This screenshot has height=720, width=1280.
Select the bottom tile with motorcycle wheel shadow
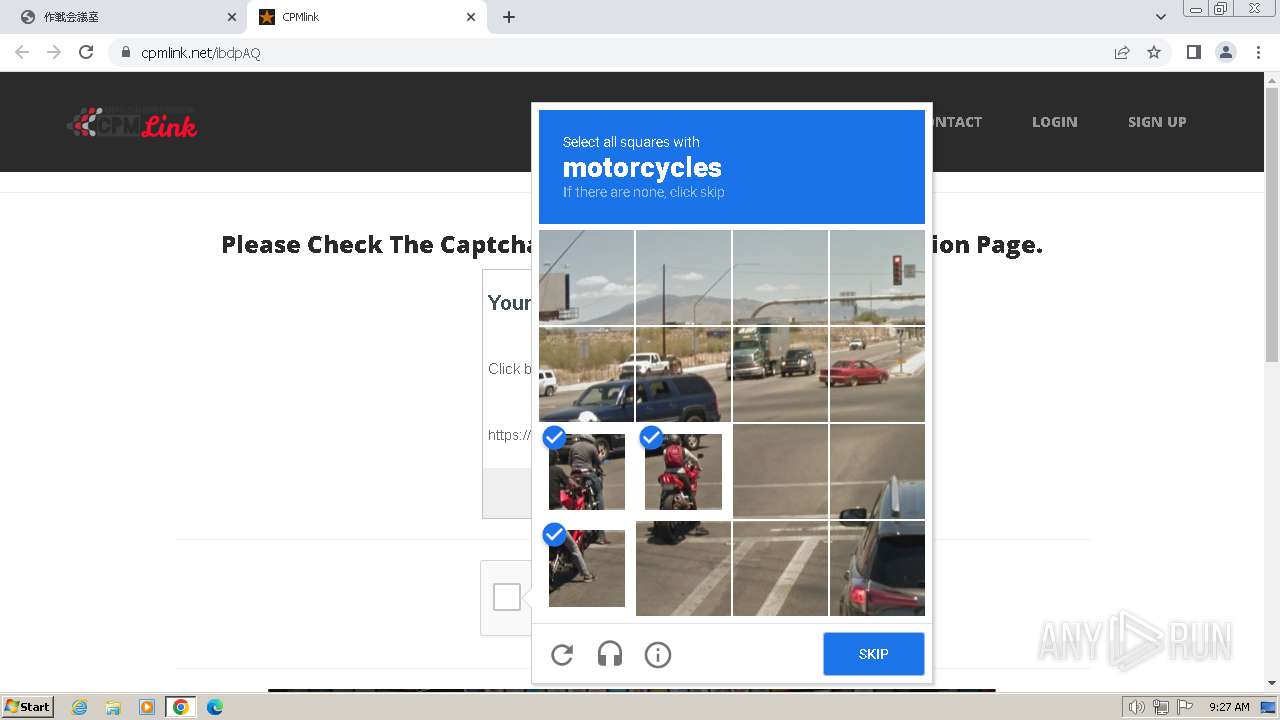tap(683, 568)
